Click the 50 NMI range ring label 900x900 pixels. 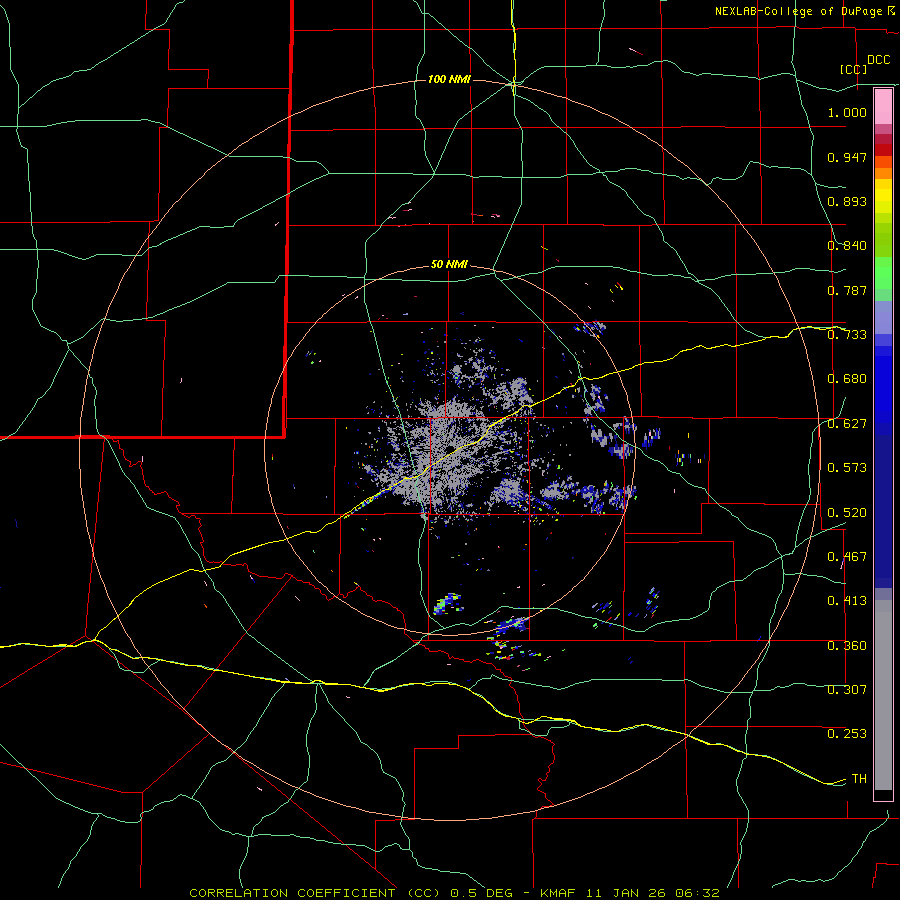(x=449, y=265)
